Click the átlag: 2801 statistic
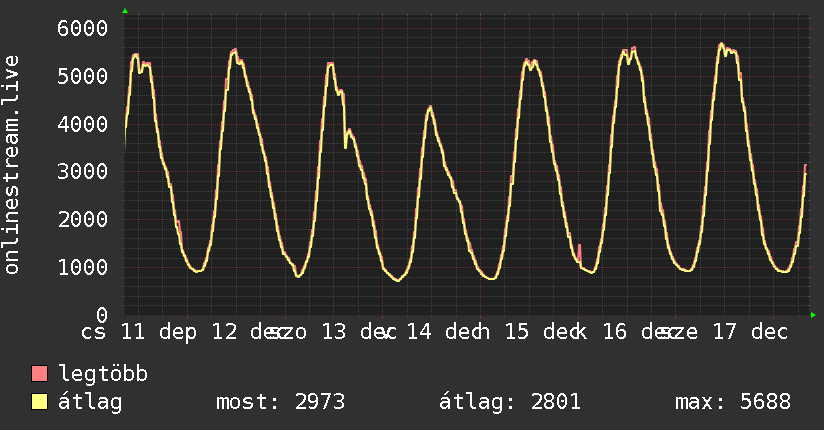 pos(510,402)
